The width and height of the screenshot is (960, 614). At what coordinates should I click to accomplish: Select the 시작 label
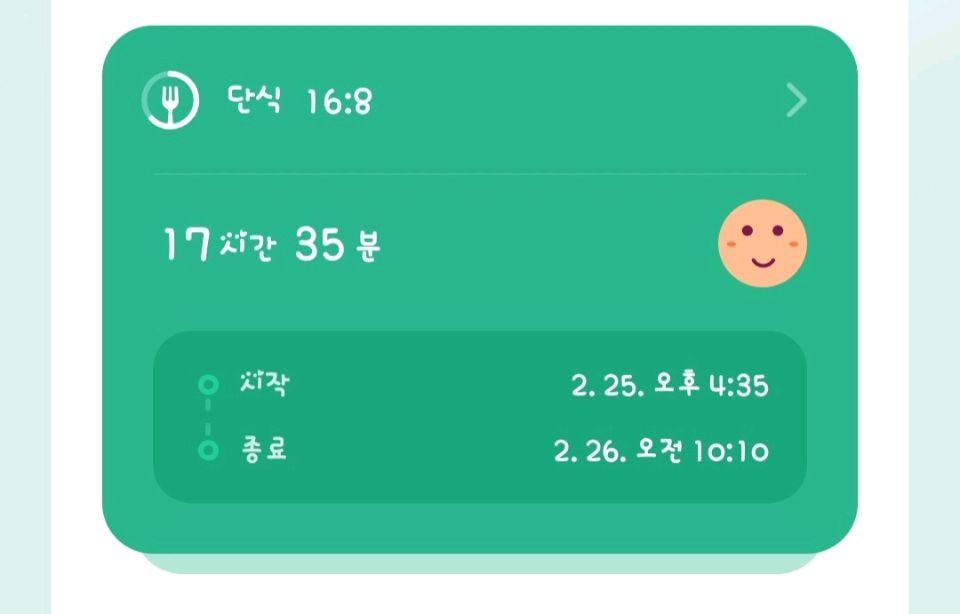pos(264,384)
